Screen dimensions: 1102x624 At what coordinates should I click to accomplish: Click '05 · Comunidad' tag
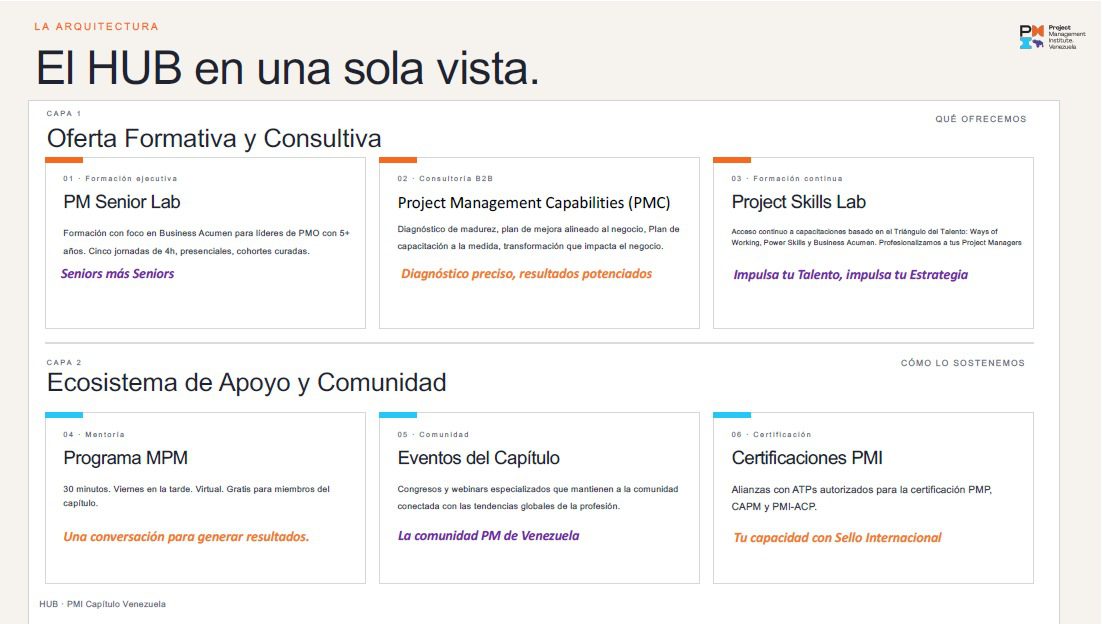pyautogui.click(x=433, y=434)
